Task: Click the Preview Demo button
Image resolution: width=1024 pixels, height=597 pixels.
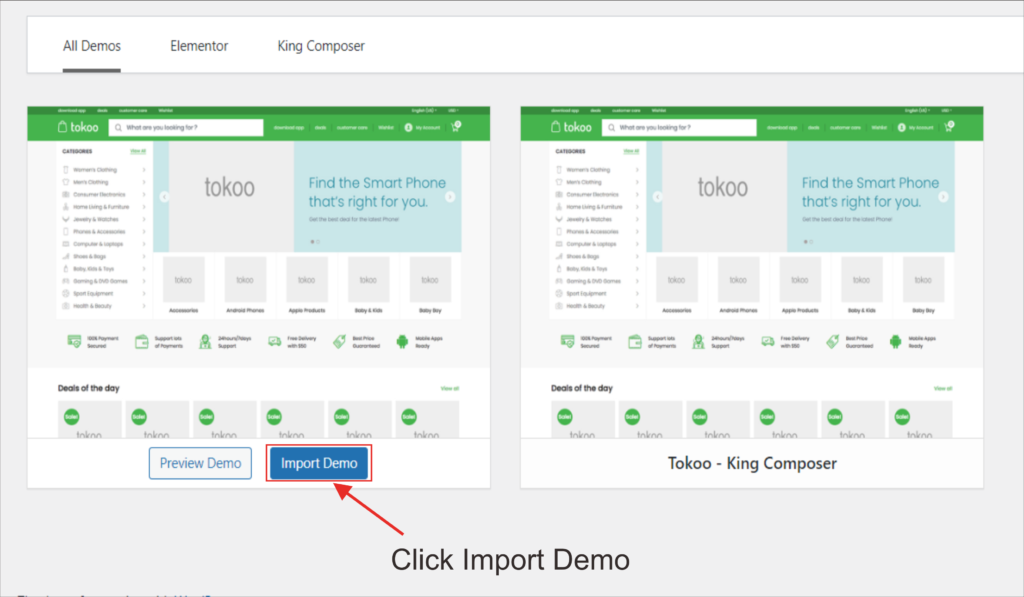Action: (x=201, y=464)
